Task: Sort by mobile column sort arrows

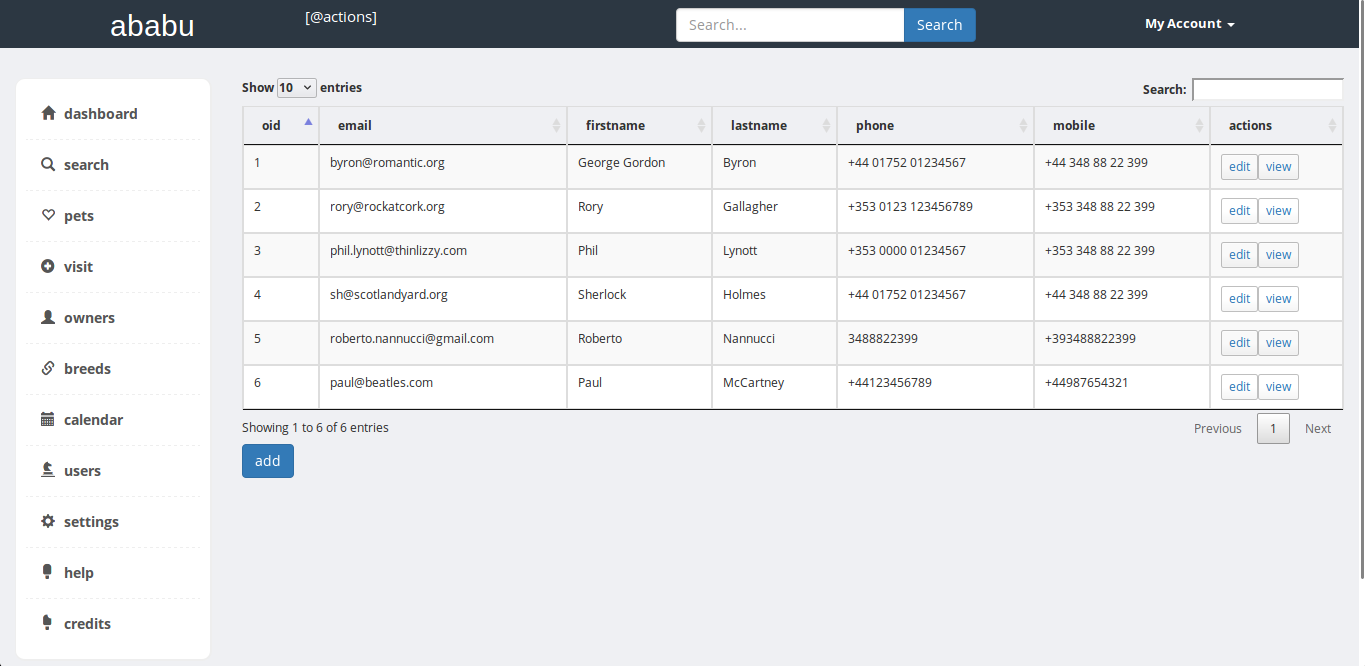Action: point(1199,125)
